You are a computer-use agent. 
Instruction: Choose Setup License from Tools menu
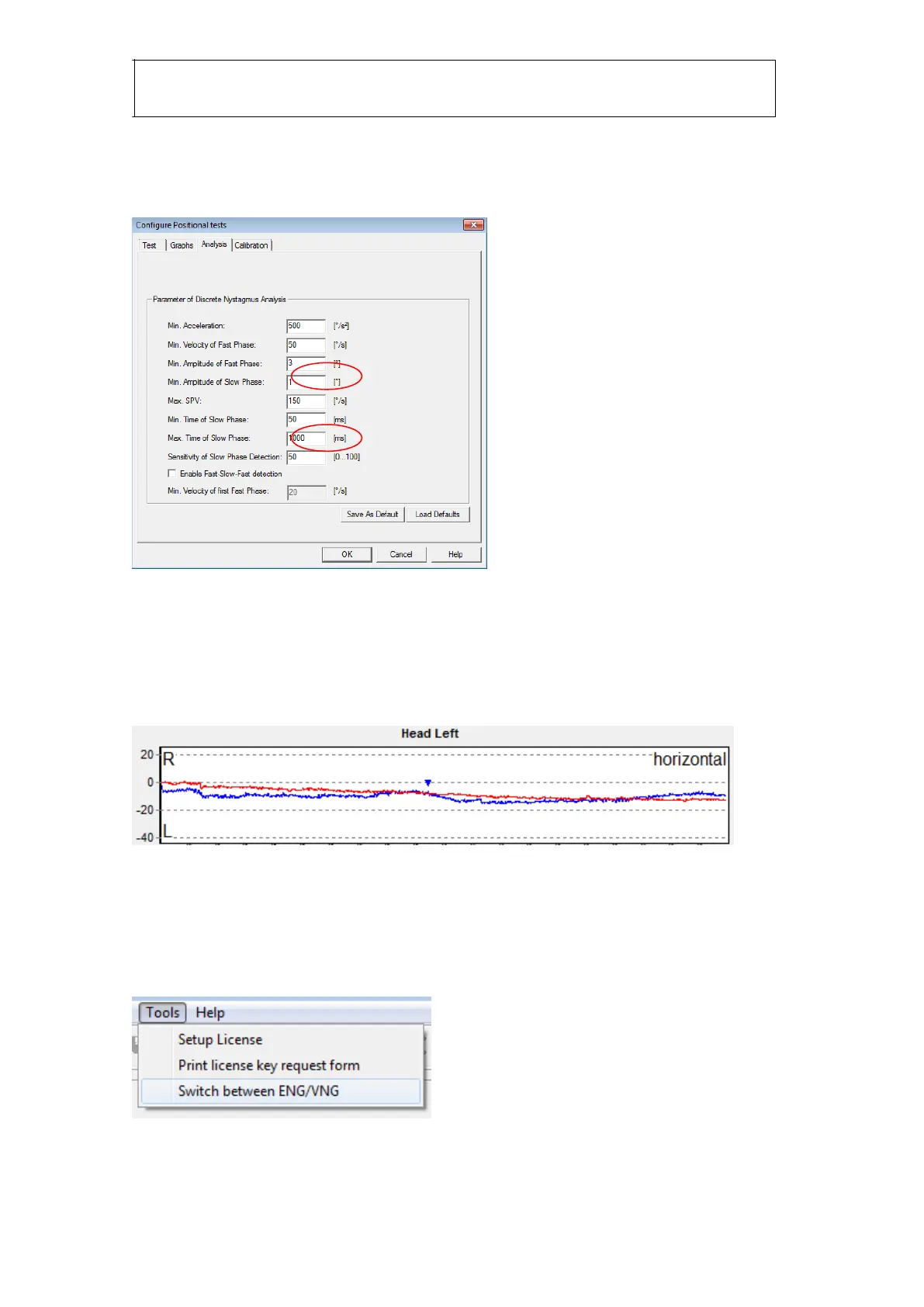(x=220, y=1040)
